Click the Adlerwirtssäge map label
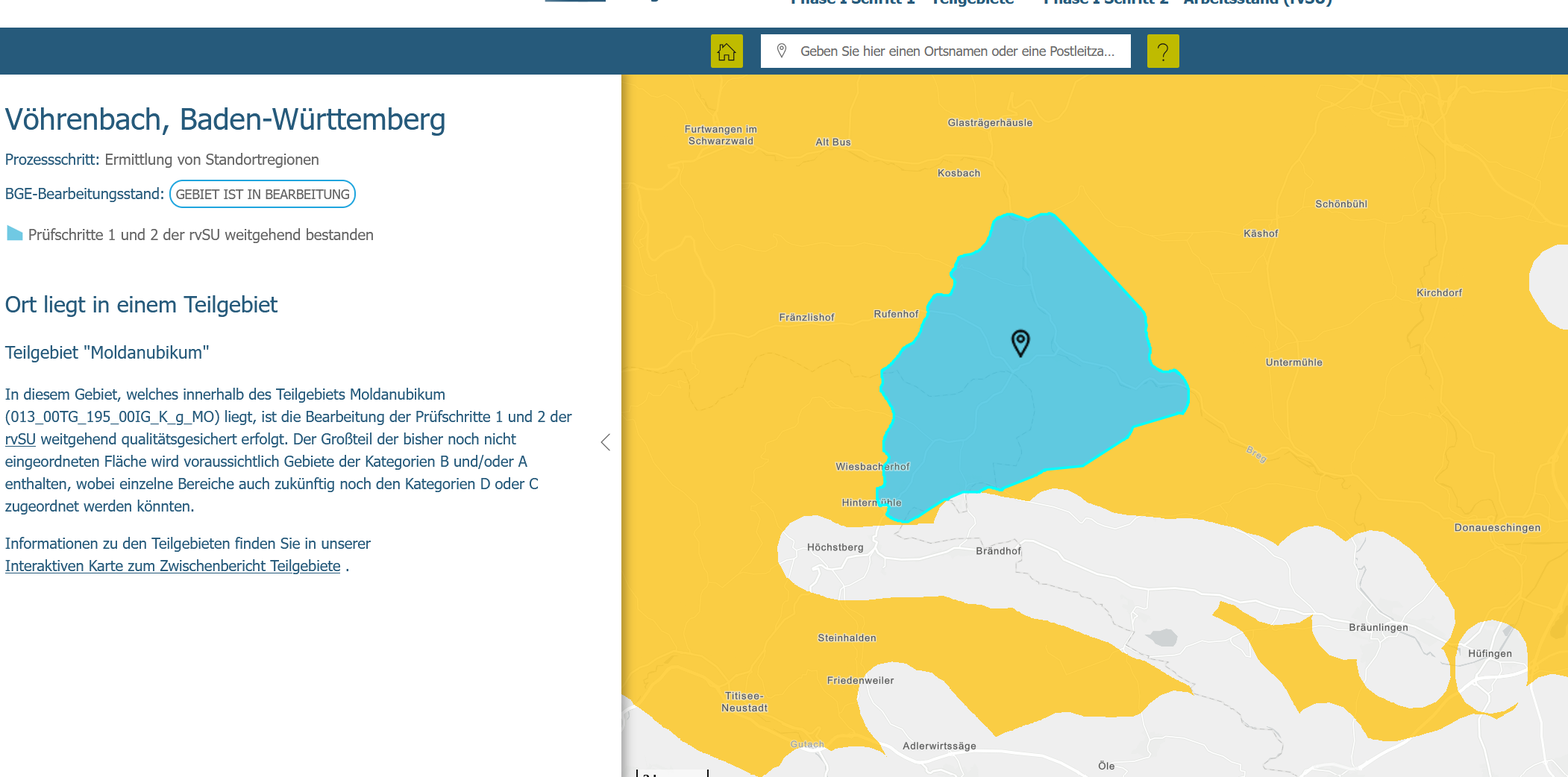The height and width of the screenshot is (777, 1568). 939,746
